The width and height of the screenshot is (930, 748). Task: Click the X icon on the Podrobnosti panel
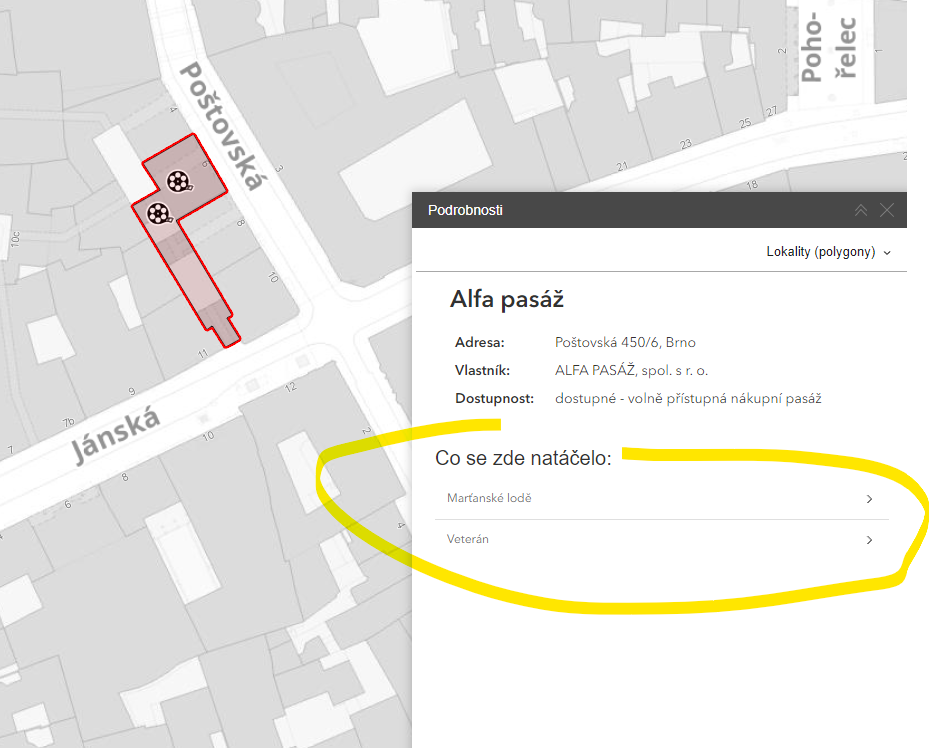(887, 210)
